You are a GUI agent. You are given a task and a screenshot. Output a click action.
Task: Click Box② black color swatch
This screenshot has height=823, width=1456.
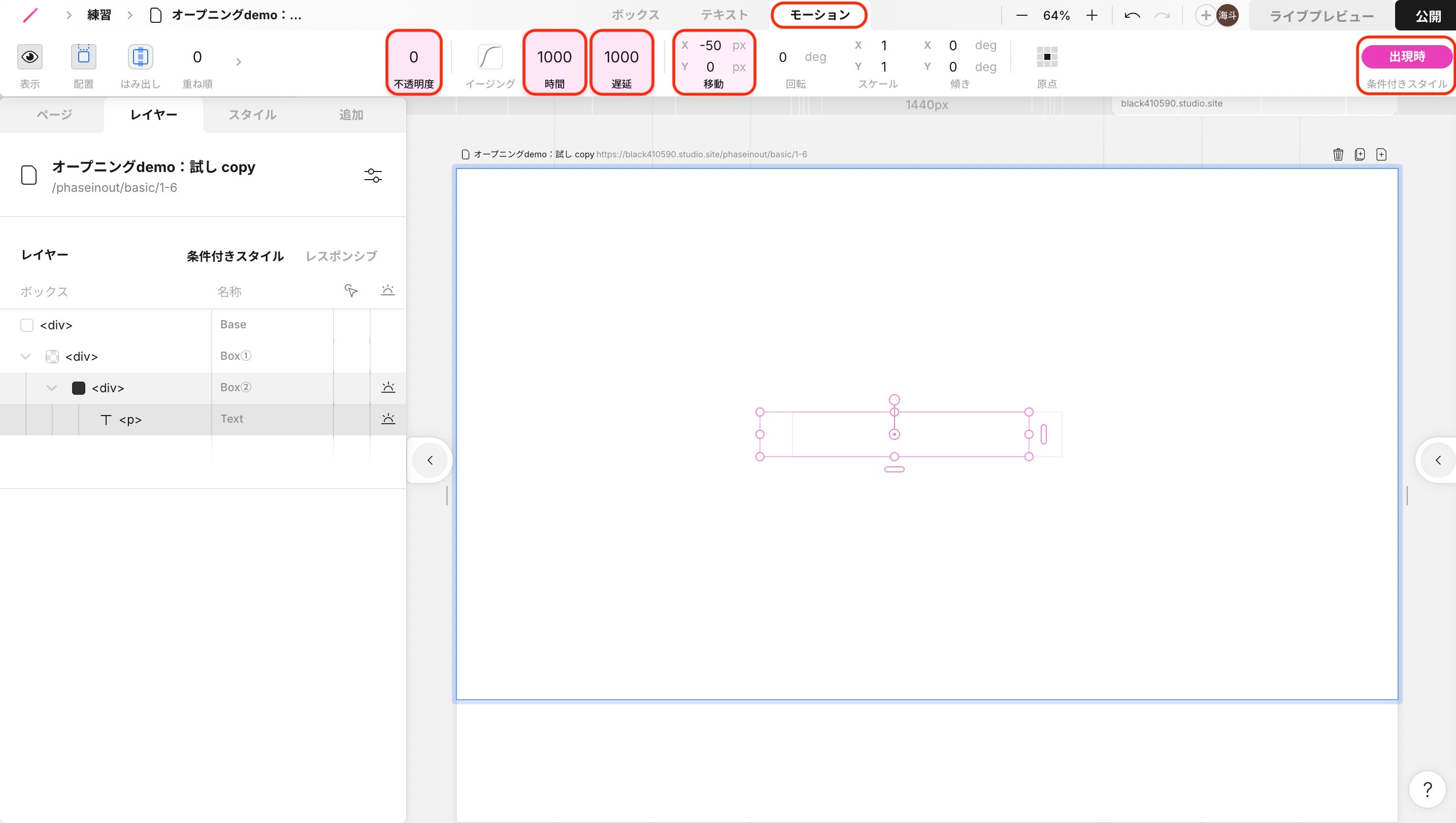pyautogui.click(x=79, y=388)
